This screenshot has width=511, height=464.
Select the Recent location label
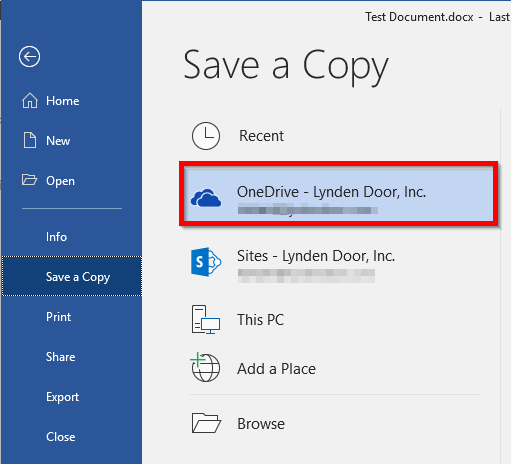pos(261,136)
